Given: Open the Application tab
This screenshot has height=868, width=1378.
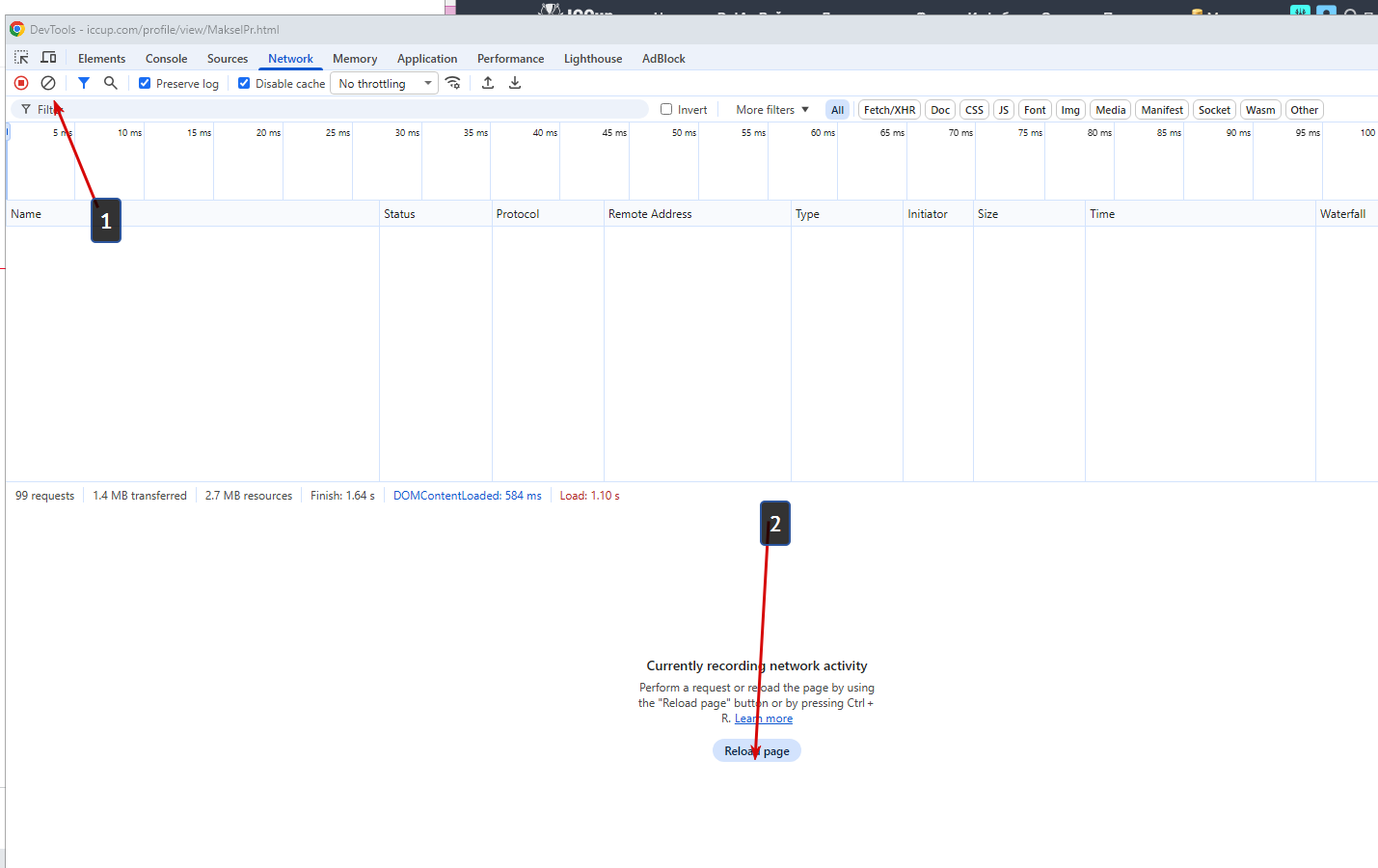Looking at the screenshot, I should 427,58.
